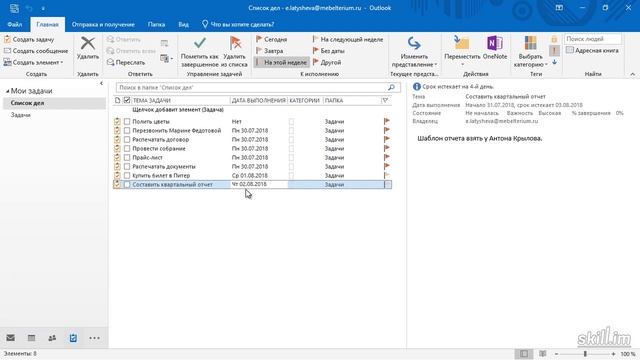Open the People navigation icon
640x360 pixels.
[52, 338]
